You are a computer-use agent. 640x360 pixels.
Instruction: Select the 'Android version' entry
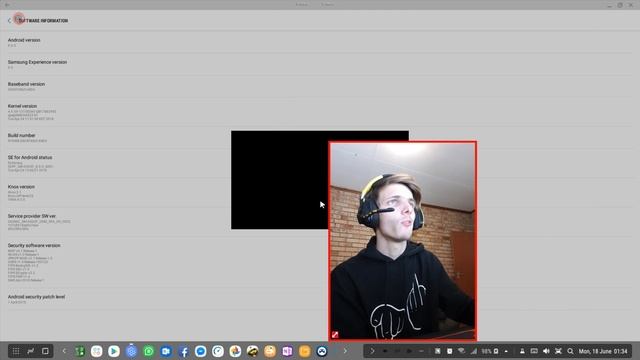coord(320,42)
